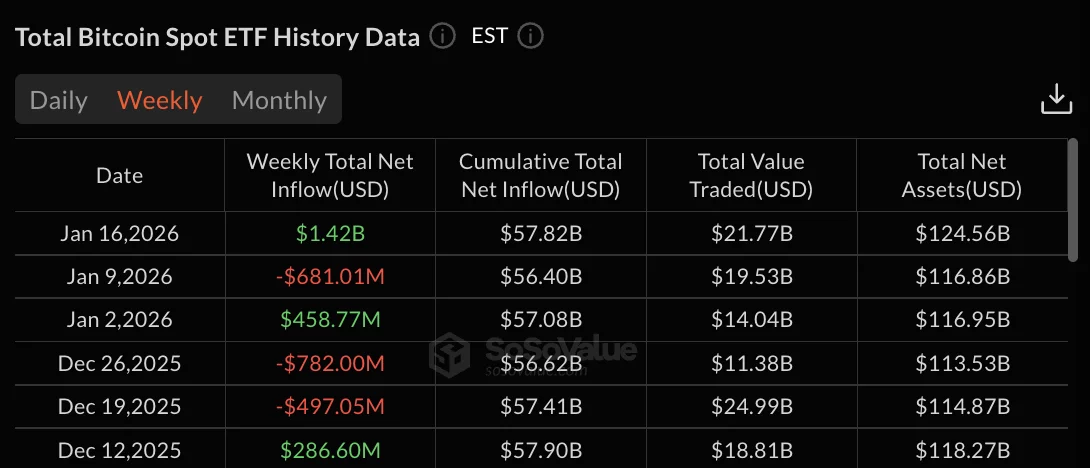Image resolution: width=1090 pixels, height=468 pixels.
Task: Switch to the Daily tab
Action: point(59,100)
